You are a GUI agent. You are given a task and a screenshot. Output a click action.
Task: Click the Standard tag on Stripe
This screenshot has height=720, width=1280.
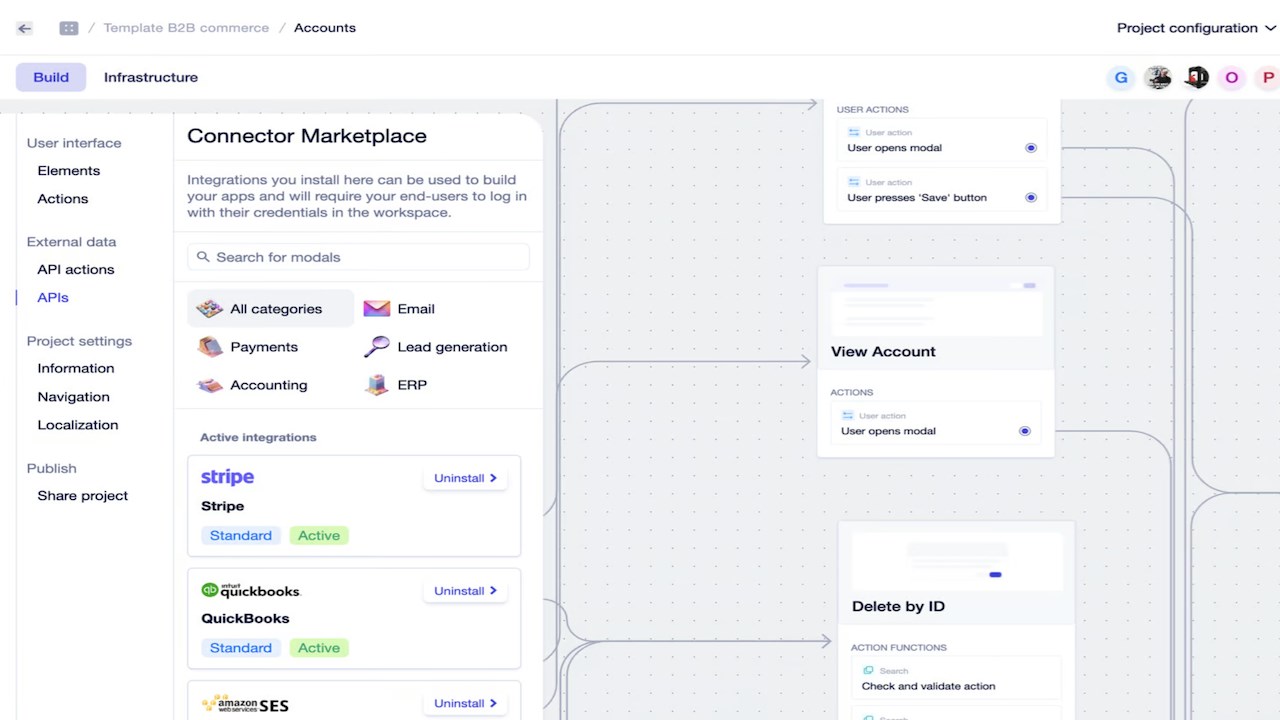[241, 536]
